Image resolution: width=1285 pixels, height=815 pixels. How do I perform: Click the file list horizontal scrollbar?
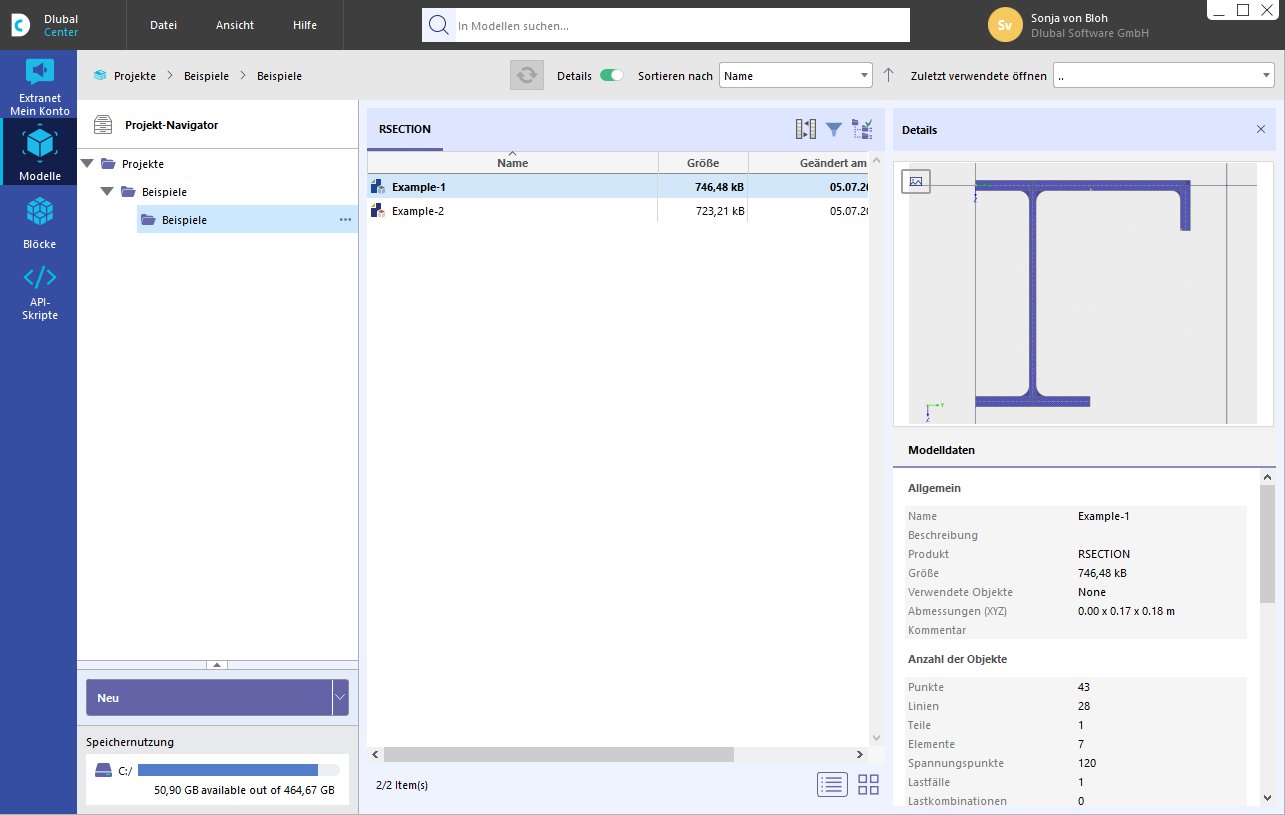[558, 754]
